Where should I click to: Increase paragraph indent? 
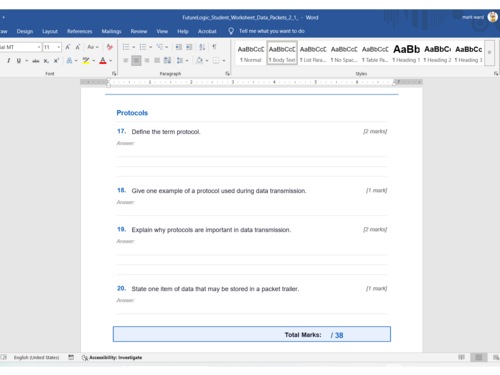(189, 47)
